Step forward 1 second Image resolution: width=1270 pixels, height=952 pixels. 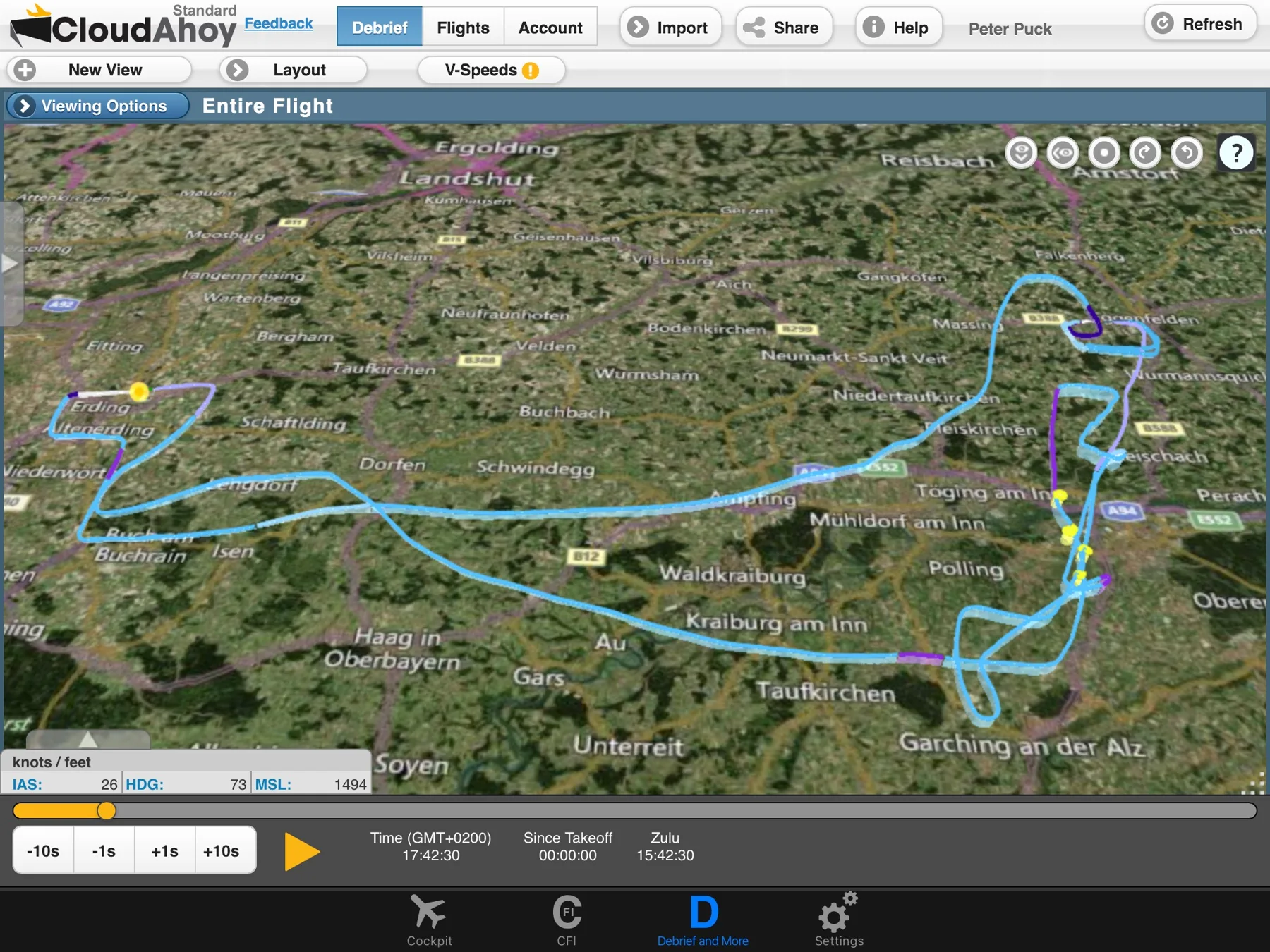[164, 850]
